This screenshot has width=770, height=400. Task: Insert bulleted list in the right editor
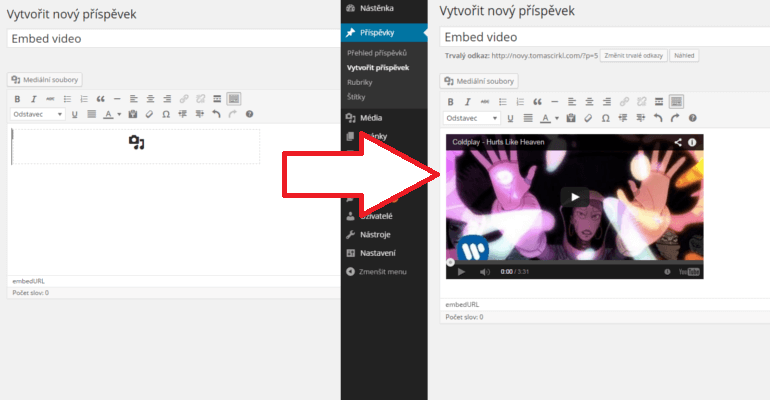tap(502, 102)
